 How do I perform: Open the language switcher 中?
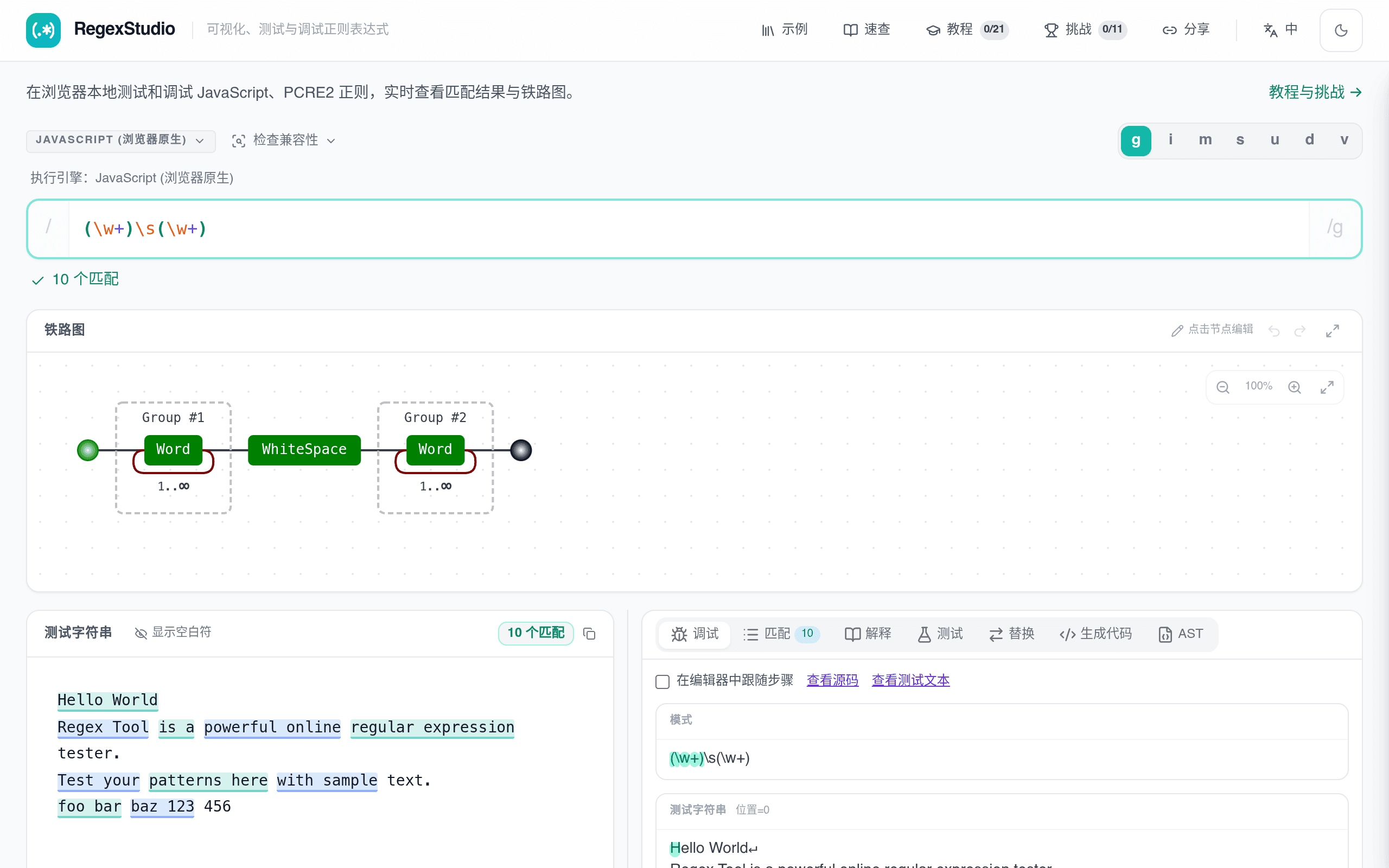pos(1280,30)
